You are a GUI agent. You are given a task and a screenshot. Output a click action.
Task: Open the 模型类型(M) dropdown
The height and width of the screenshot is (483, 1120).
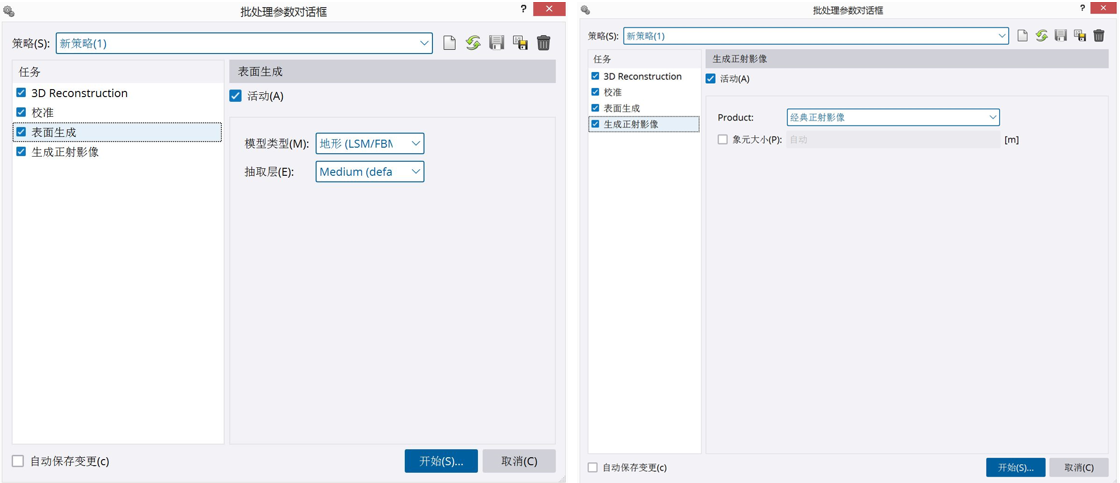[x=370, y=144]
